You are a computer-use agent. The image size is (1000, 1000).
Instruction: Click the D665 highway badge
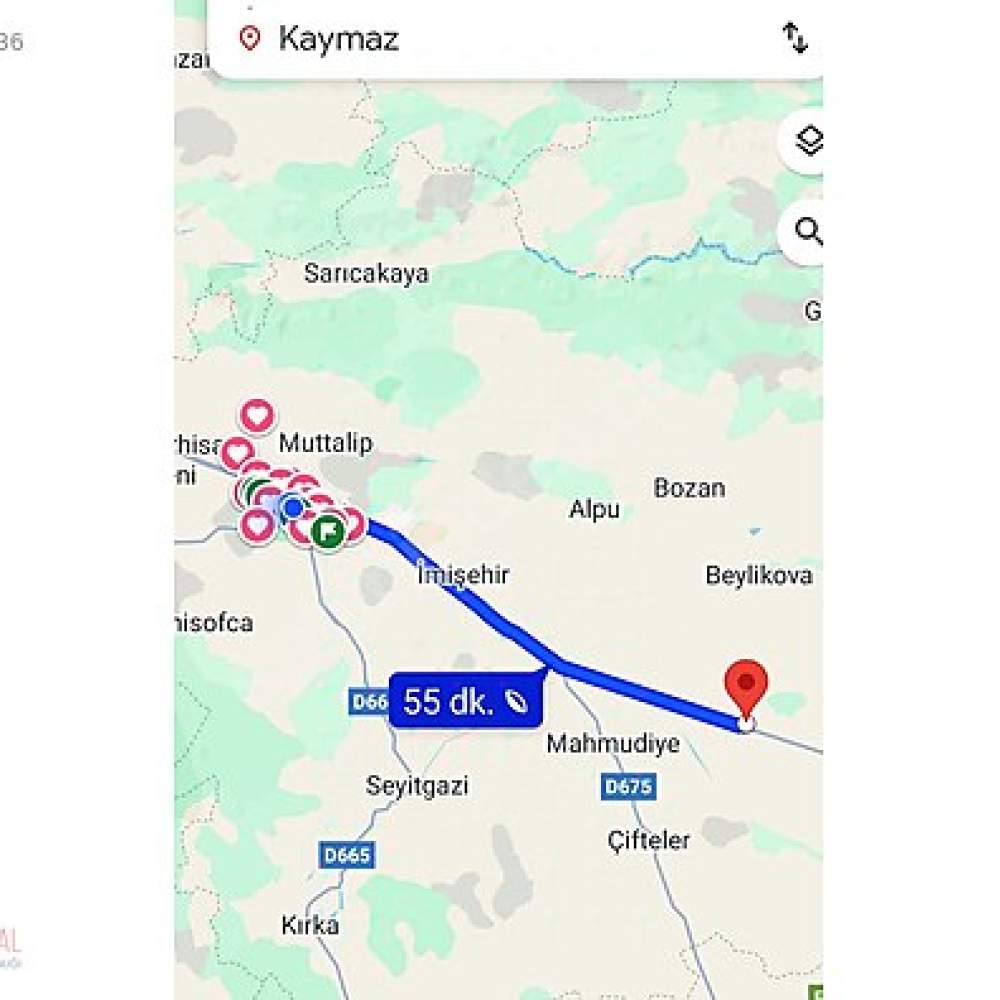click(x=346, y=855)
